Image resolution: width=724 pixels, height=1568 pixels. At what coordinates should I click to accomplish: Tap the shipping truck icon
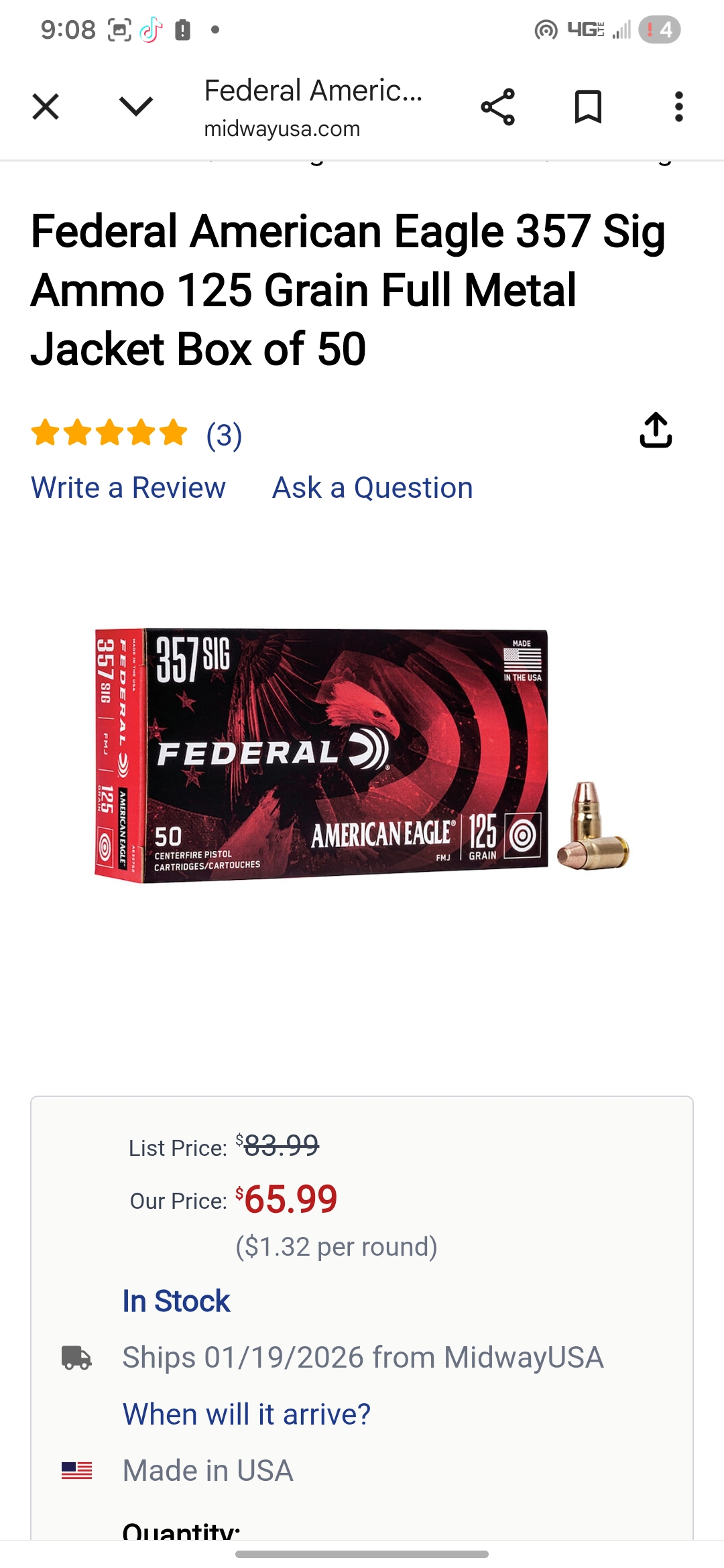tap(76, 1358)
